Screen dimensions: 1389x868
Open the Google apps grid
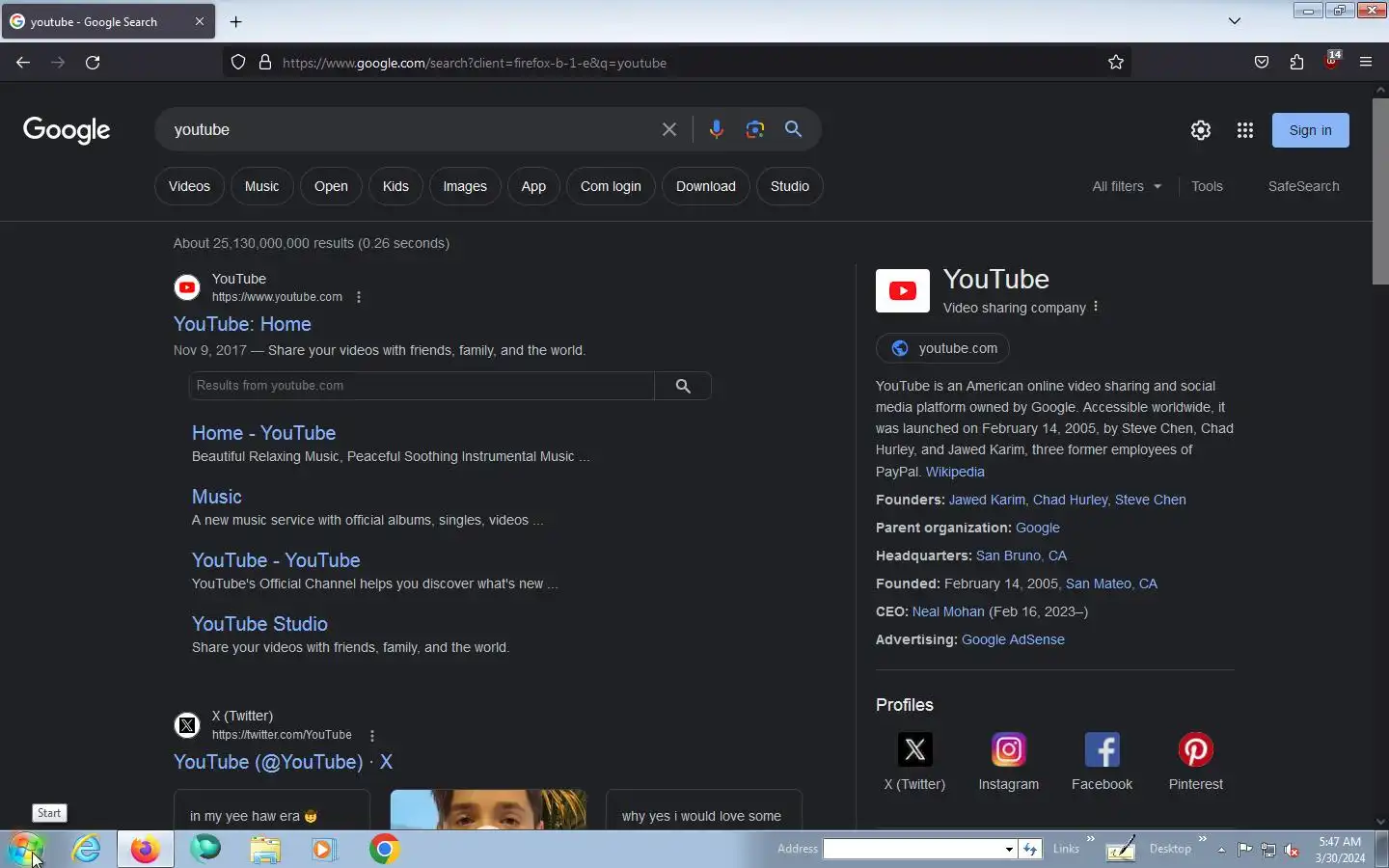point(1245,130)
